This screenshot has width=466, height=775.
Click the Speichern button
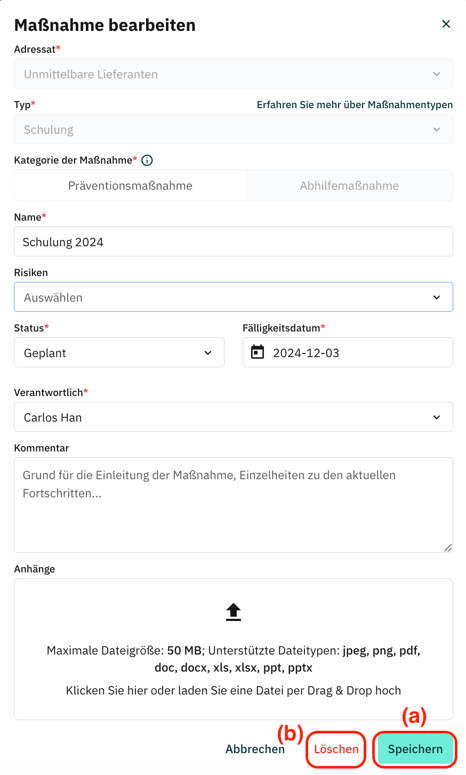pos(415,749)
